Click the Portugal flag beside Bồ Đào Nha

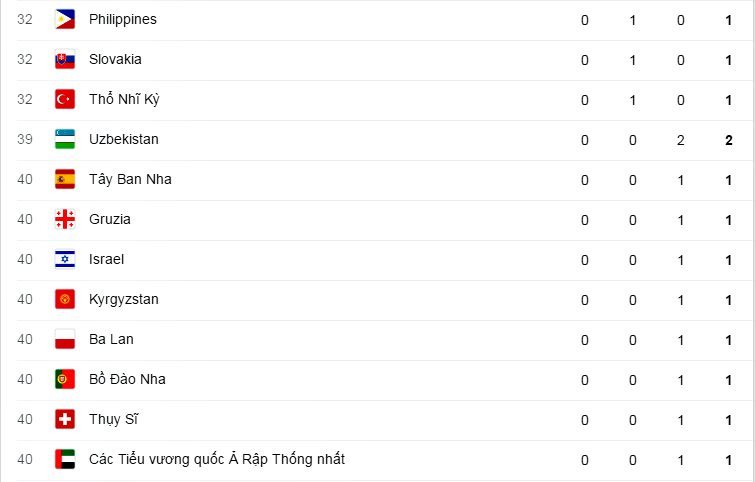(x=65, y=379)
